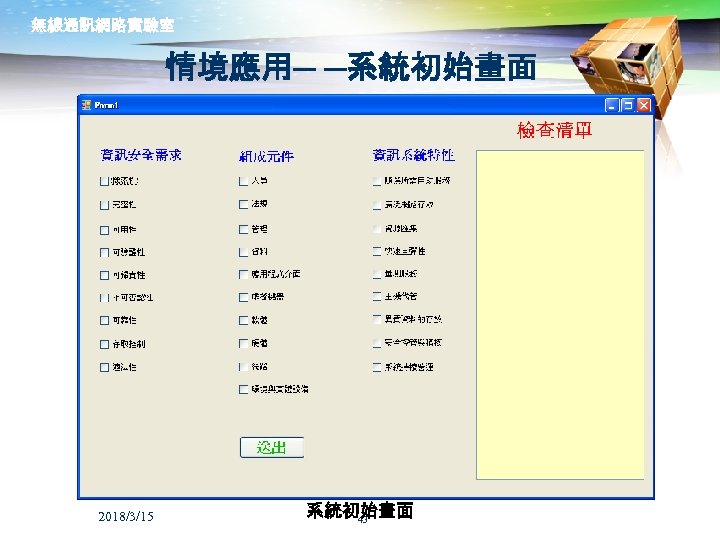Tick the 硬體 checkbox
This screenshot has width=720, height=540.
click(243, 343)
